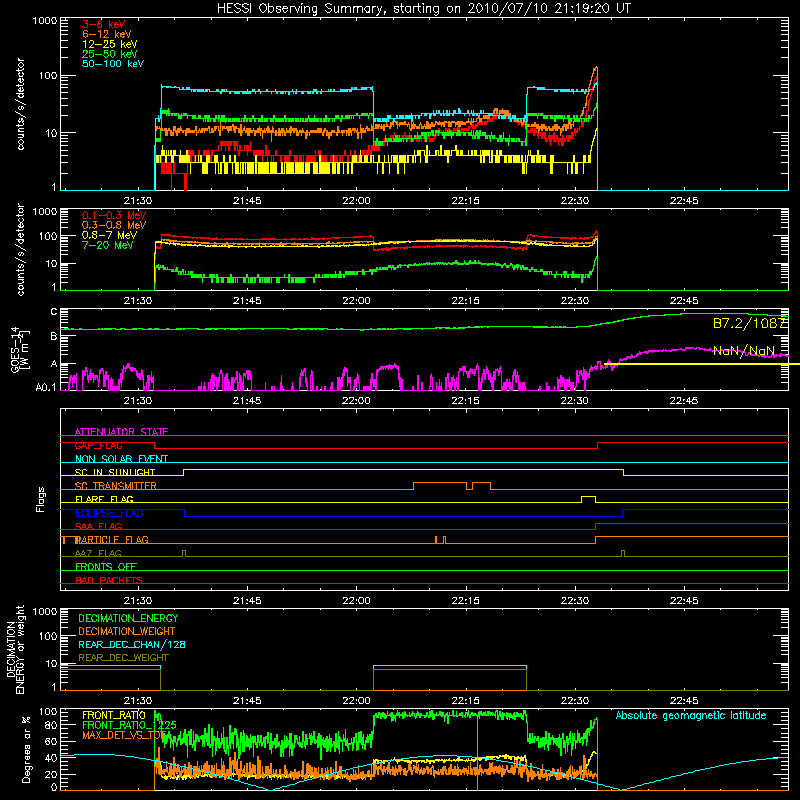Select the 6-12 keV legend label
The image size is (800, 800).
pos(106,34)
